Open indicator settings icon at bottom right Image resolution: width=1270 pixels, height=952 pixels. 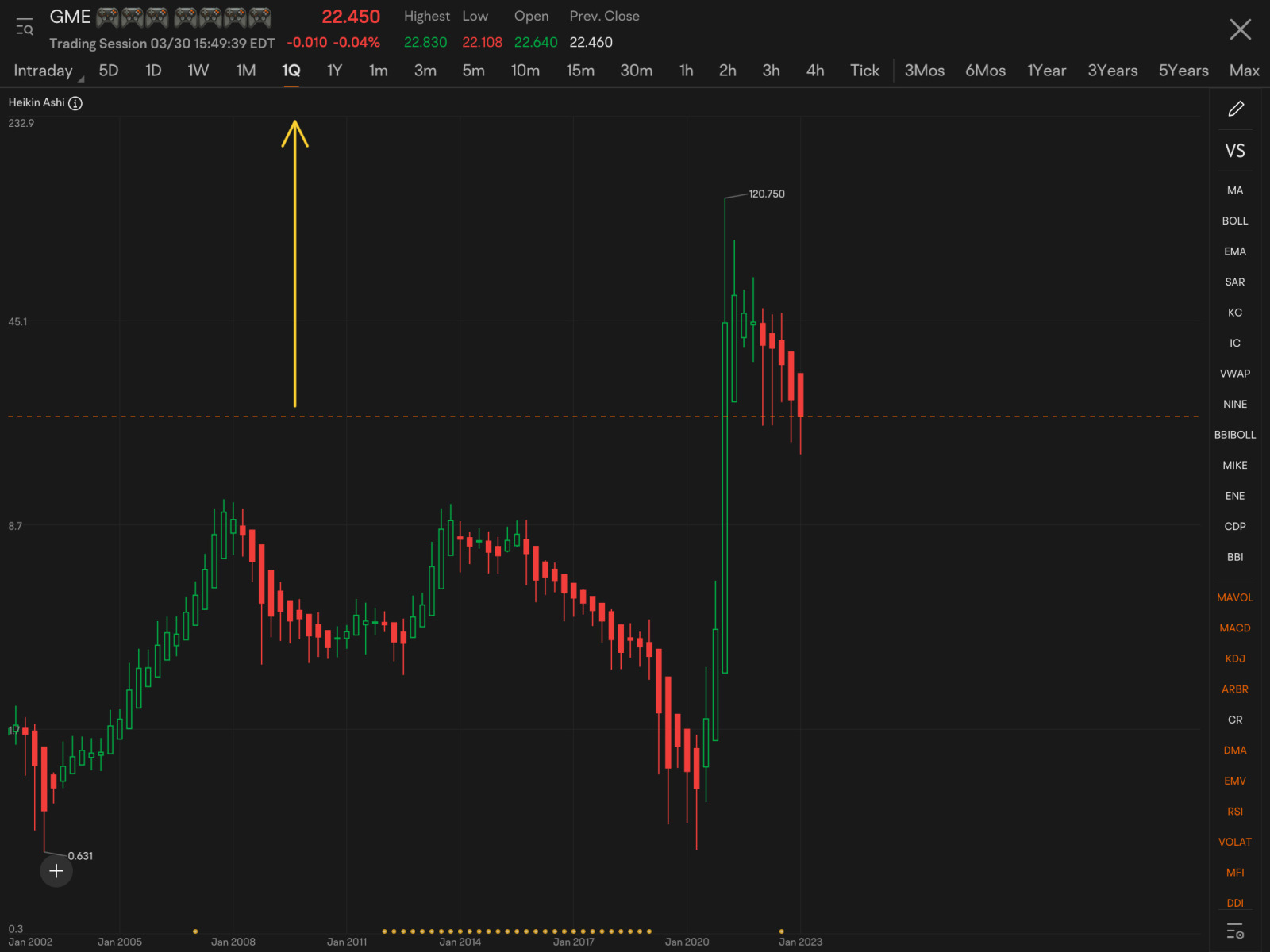tap(1235, 931)
